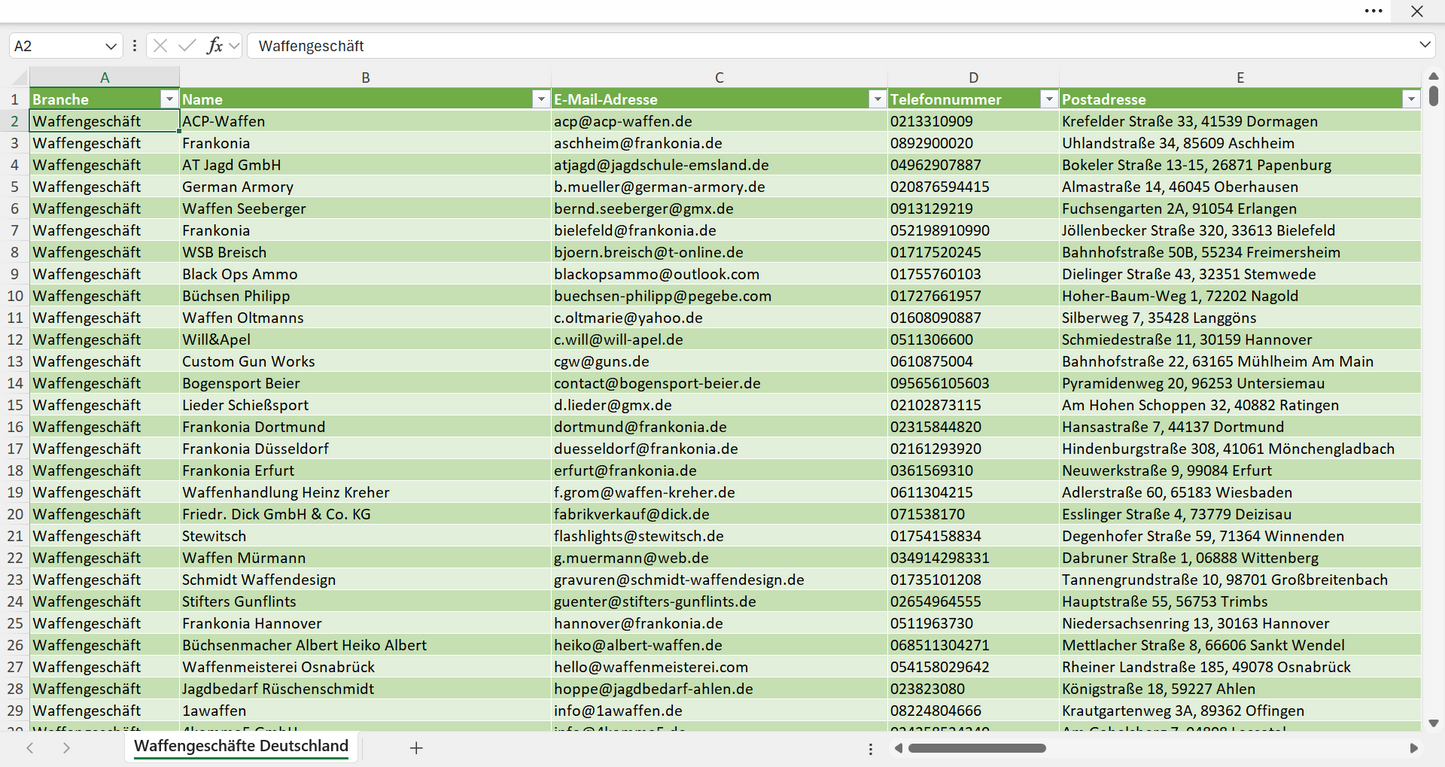Click the email 'hello@waffenmeisterei.com'
1445x767 pixels.
tap(651, 667)
